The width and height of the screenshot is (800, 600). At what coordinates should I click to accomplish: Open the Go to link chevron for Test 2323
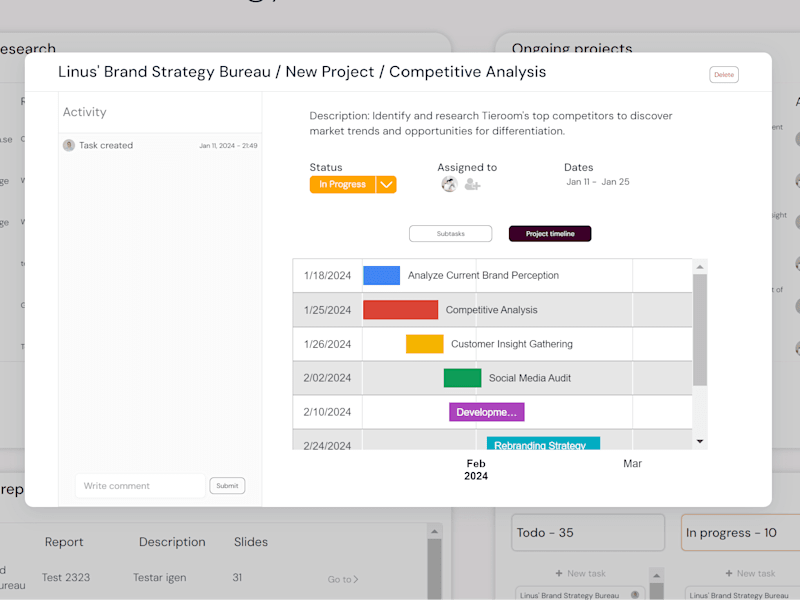356,579
